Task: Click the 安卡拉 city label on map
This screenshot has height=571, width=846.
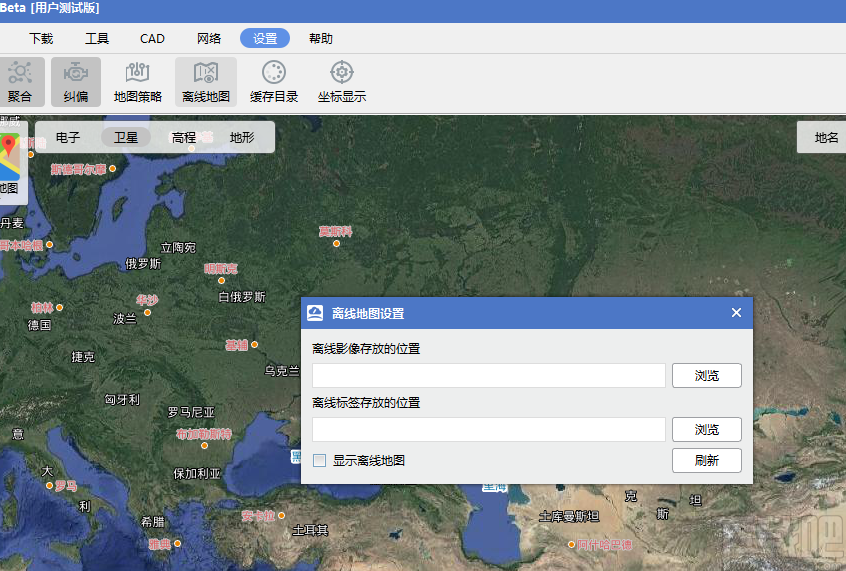Action: pyautogui.click(x=258, y=516)
